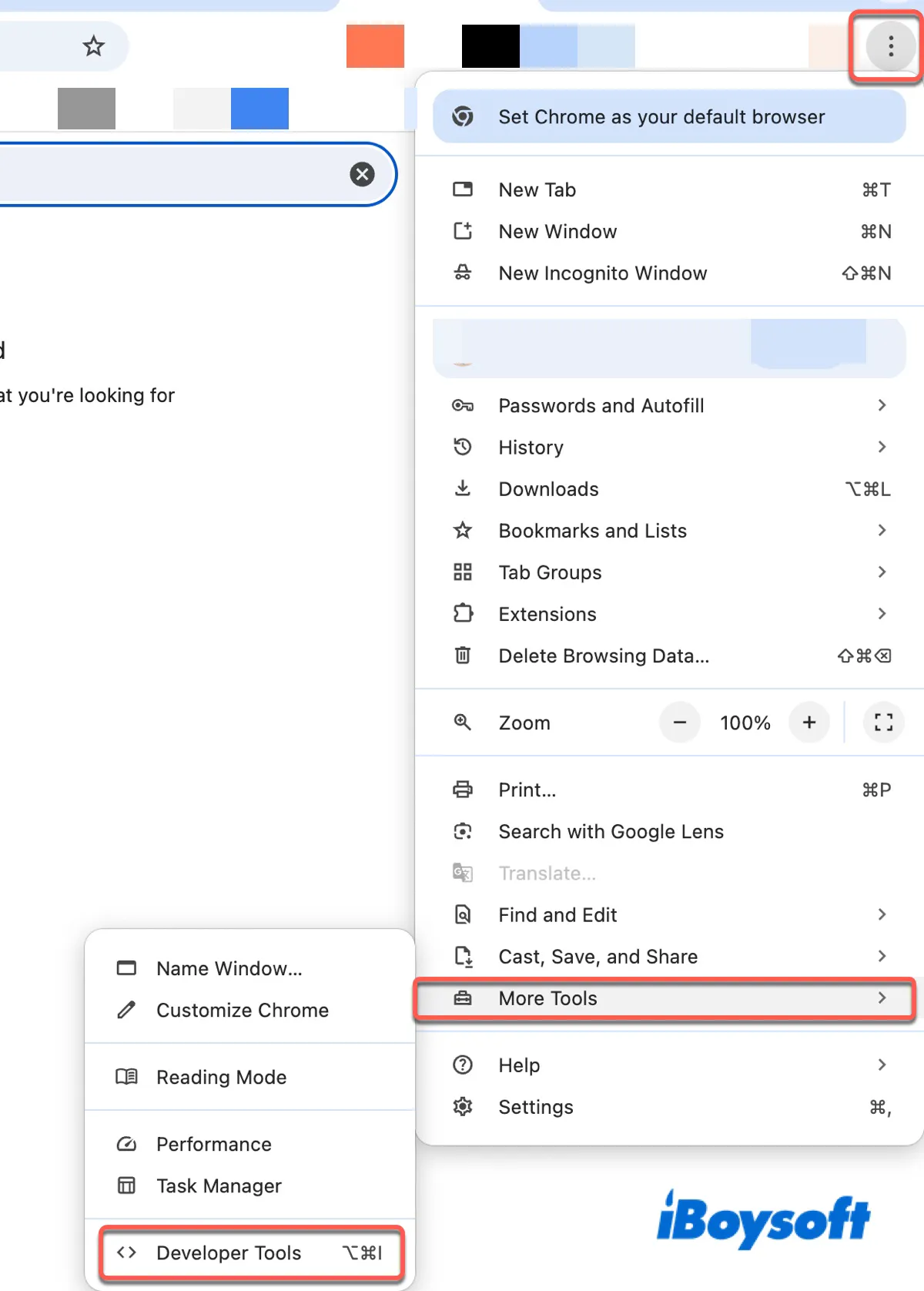Click the star icon for Bookmarks and Lists

pyautogui.click(x=463, y=530)
